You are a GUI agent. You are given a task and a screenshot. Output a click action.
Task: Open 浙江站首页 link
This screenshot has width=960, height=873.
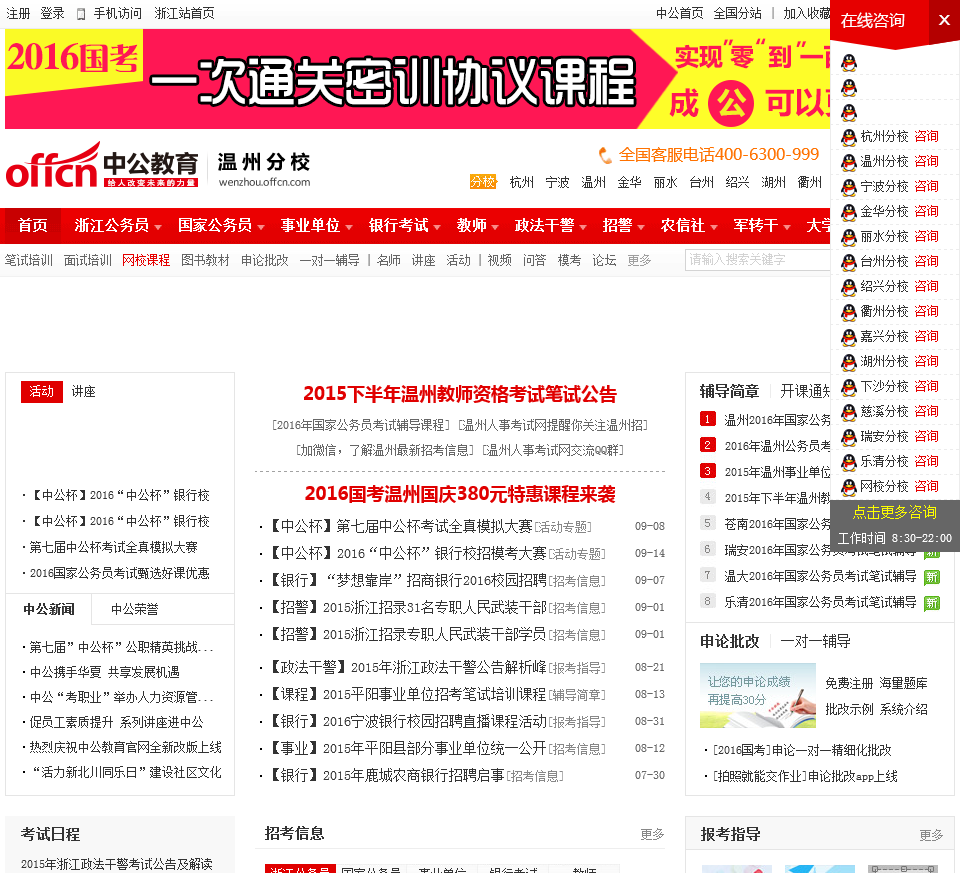point(184,13)
